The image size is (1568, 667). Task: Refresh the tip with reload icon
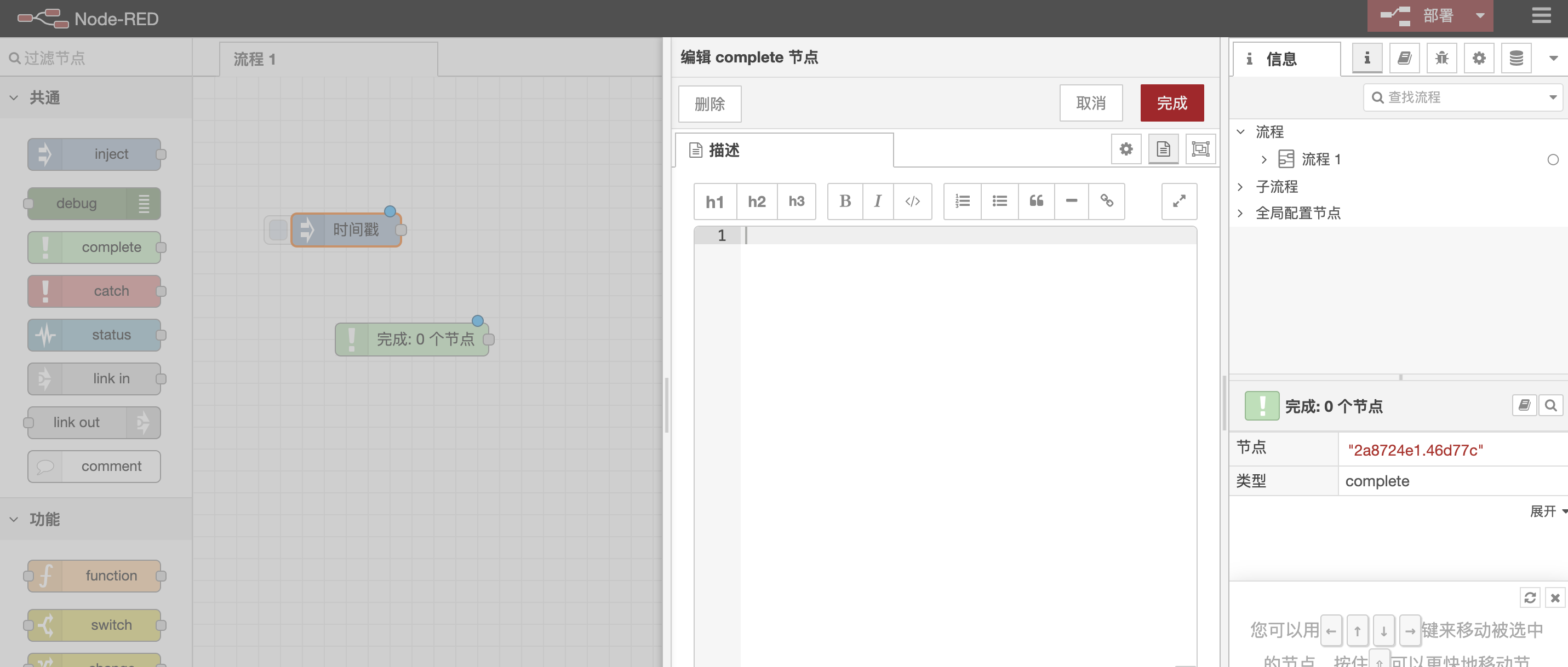pos(1530,597)
